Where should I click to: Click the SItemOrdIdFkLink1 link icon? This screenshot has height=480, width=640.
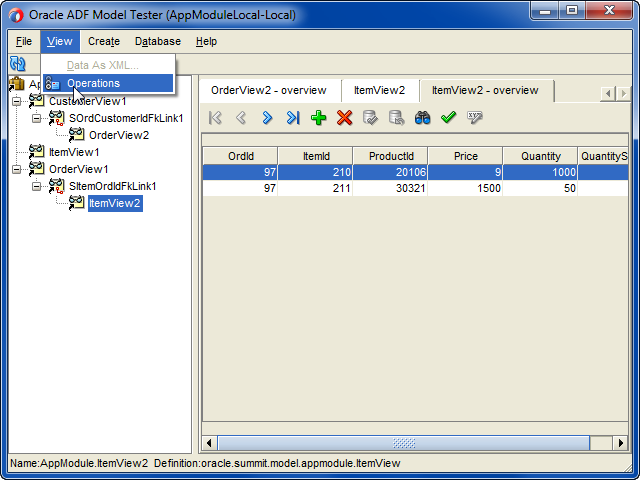pos(56,186)
